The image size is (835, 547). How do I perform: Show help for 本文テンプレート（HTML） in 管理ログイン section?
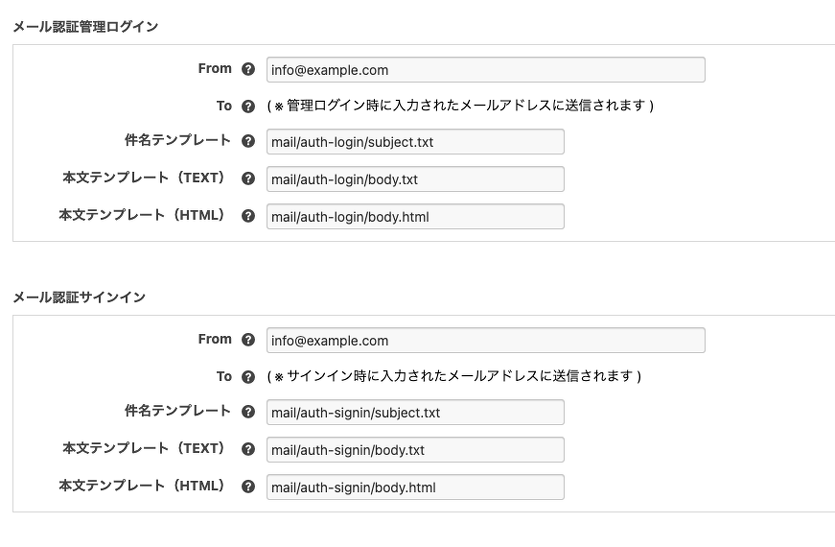249,215
